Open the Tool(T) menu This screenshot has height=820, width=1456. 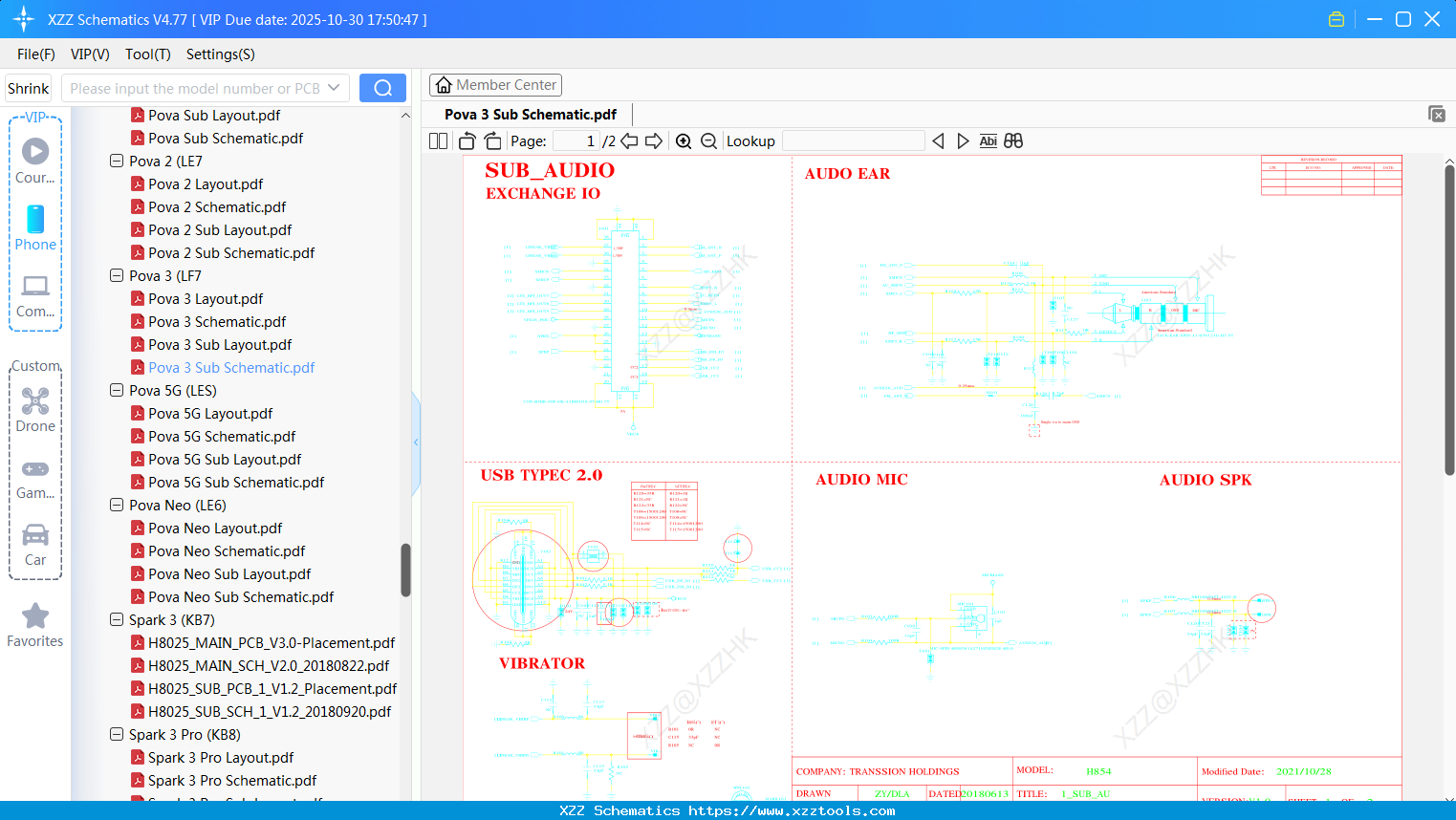tap(147, 54)
